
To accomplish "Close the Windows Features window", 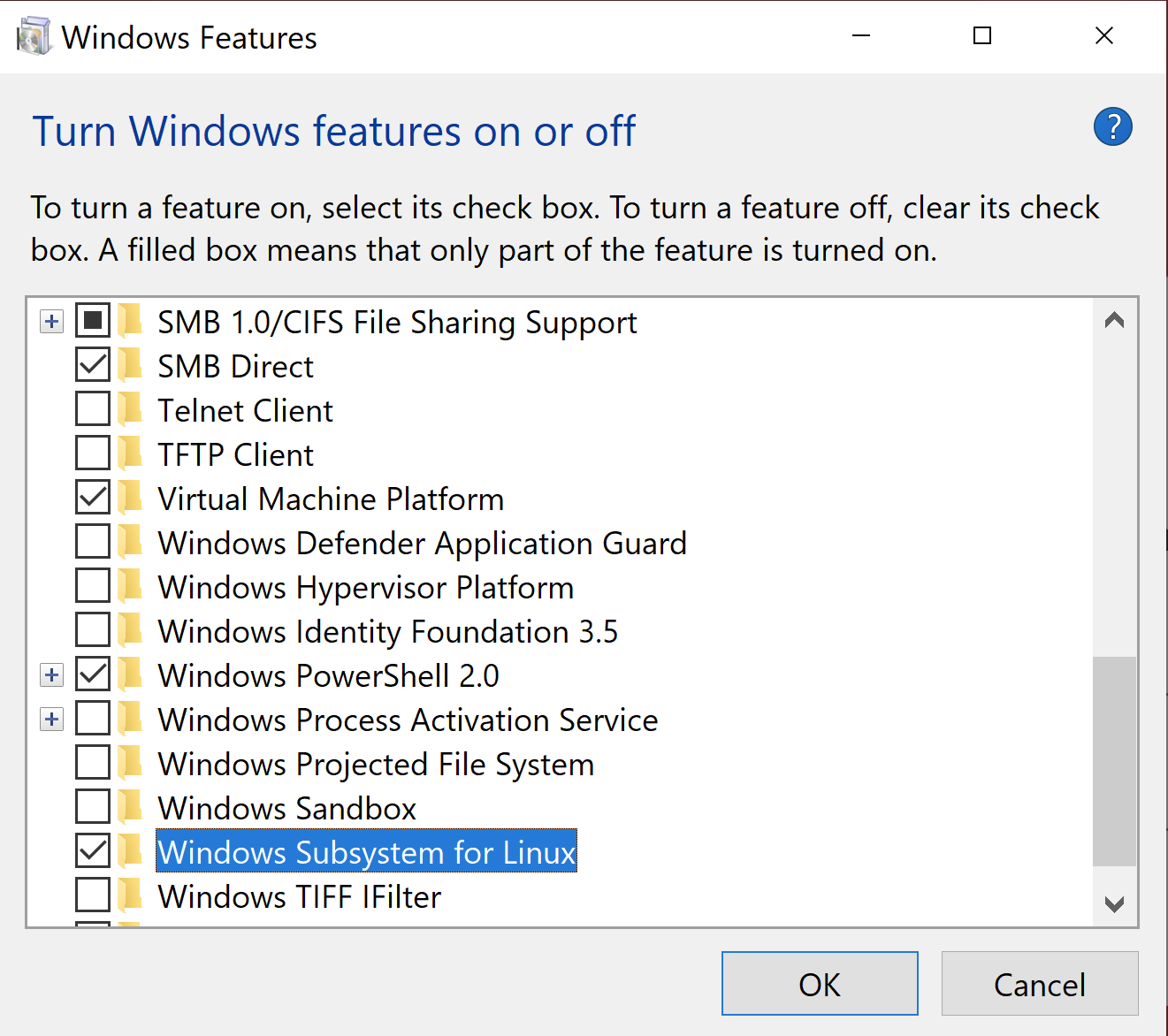I will click(1104, 35).
